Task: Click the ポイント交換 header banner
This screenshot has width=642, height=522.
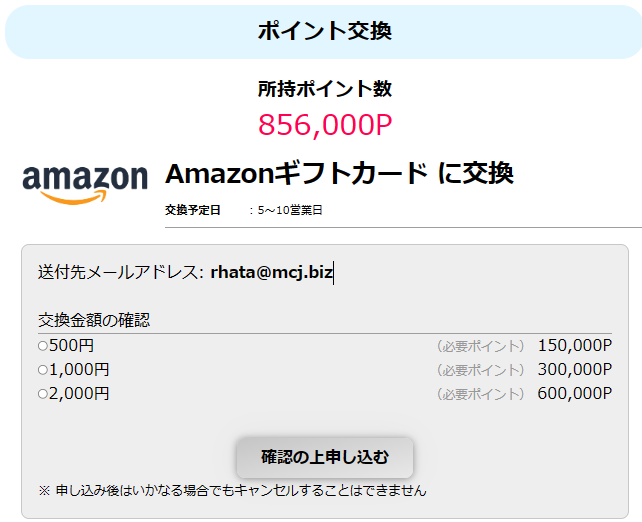Action: coord(324,31)
